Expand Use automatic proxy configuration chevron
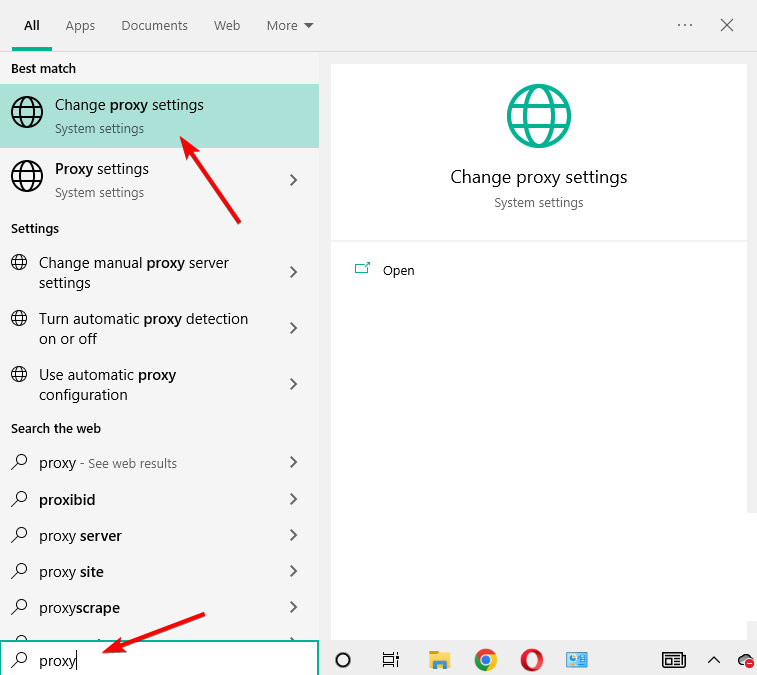The image size is (757, 675). (x=293, y=384)
